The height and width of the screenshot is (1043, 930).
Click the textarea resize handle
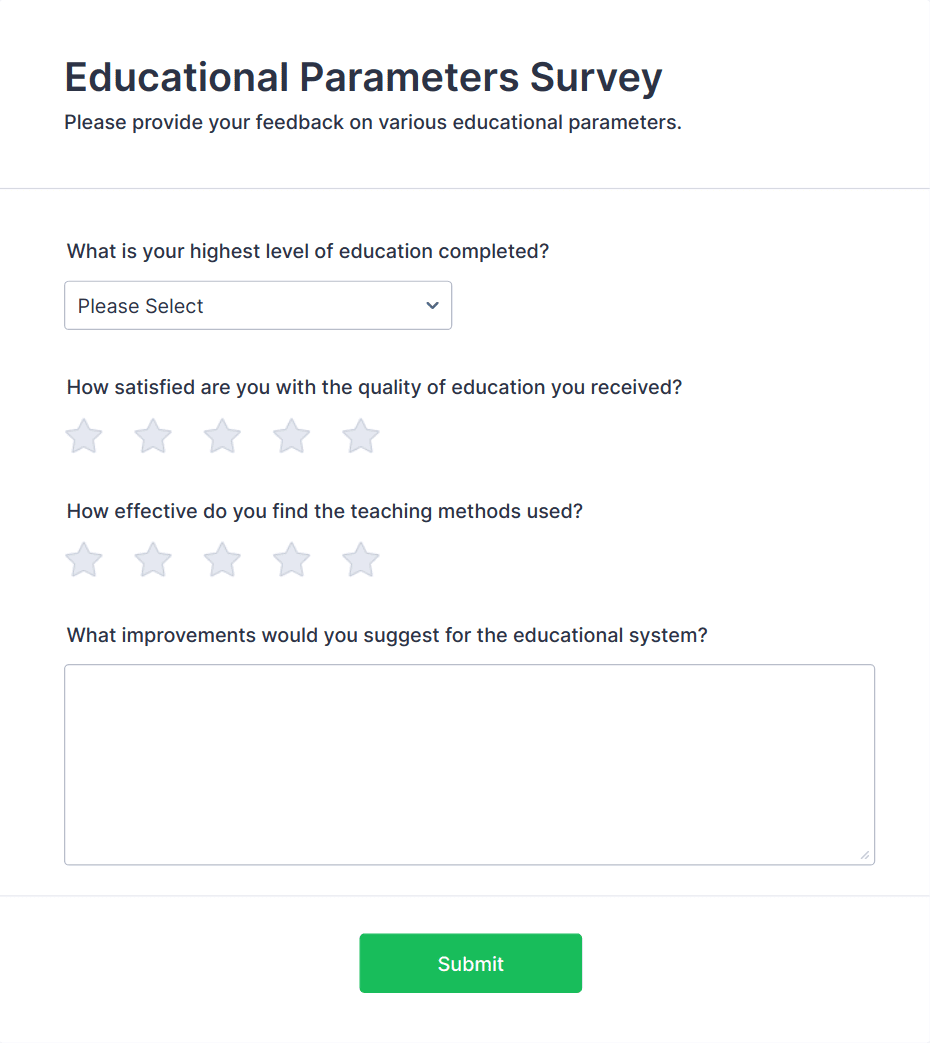coord(864,855)
